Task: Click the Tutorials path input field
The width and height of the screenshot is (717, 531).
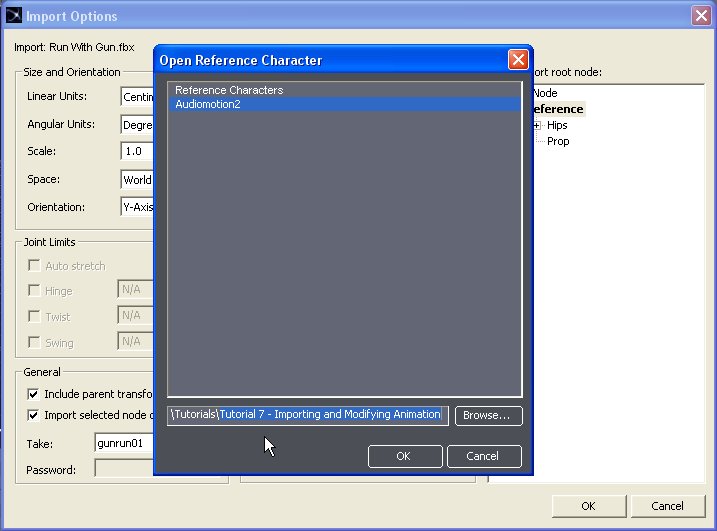Action: click(x=307, y=415)
